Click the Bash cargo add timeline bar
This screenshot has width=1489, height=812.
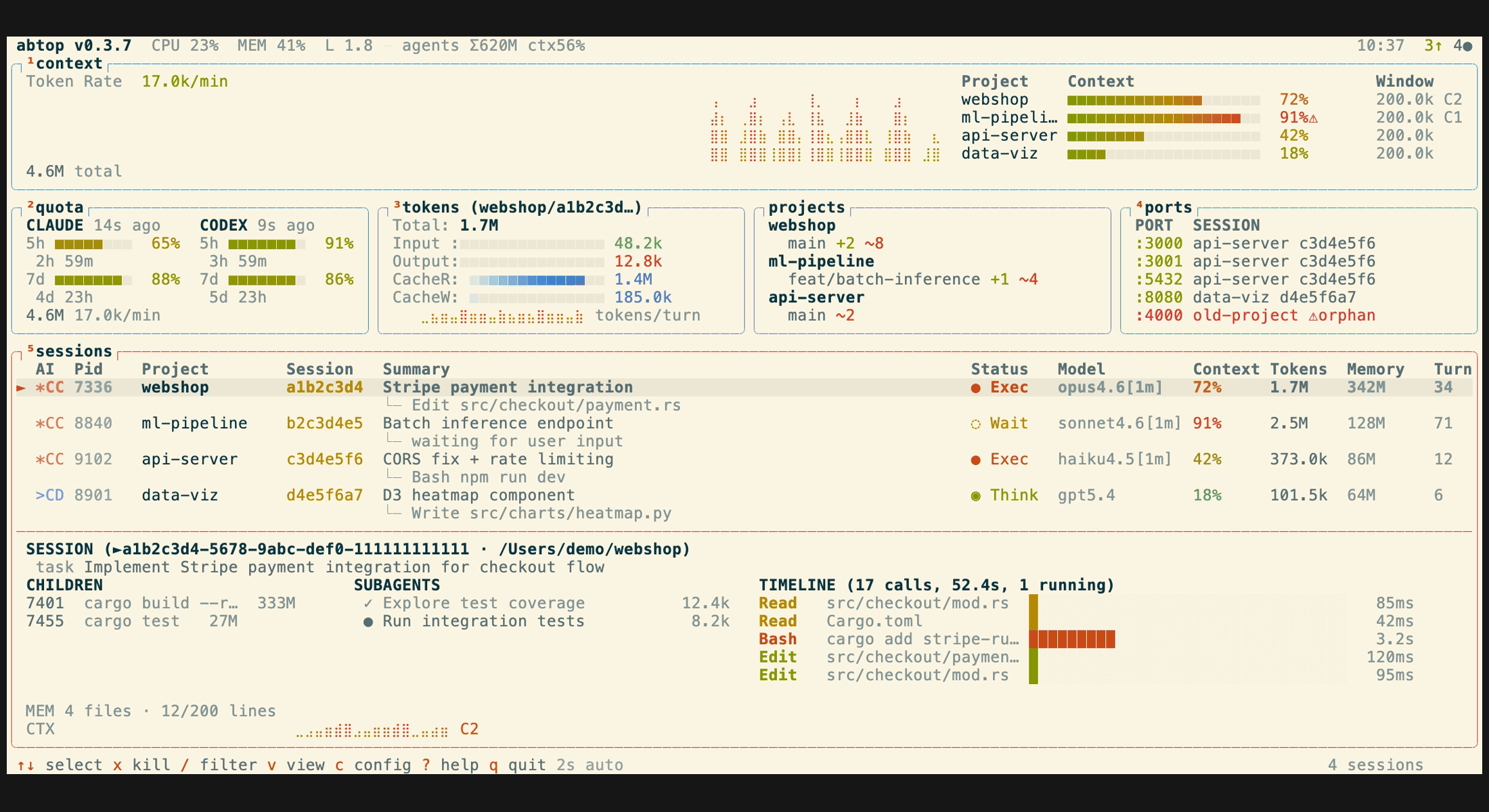pos(1072,639)
